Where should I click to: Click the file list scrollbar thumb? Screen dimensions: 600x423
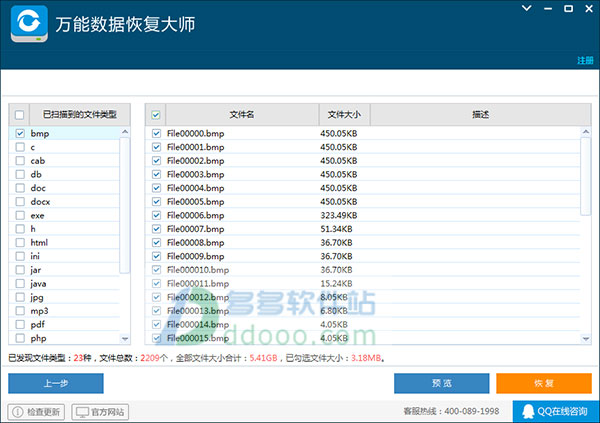pos(586,176)
